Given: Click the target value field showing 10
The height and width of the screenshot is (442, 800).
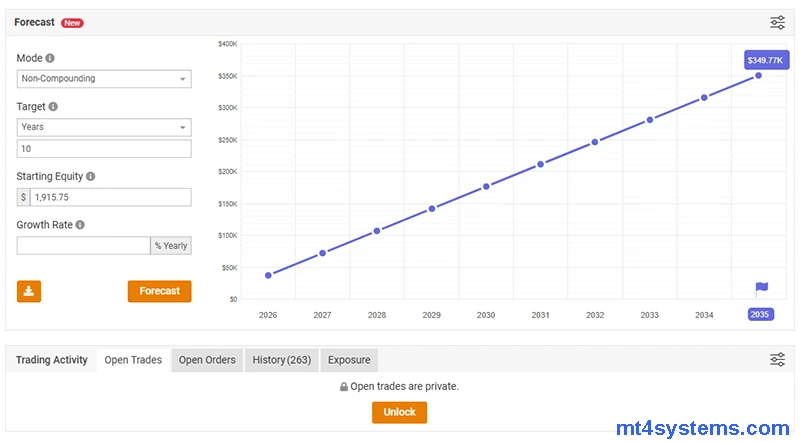Looking at the screenshot, I should (x=104, y=149).
